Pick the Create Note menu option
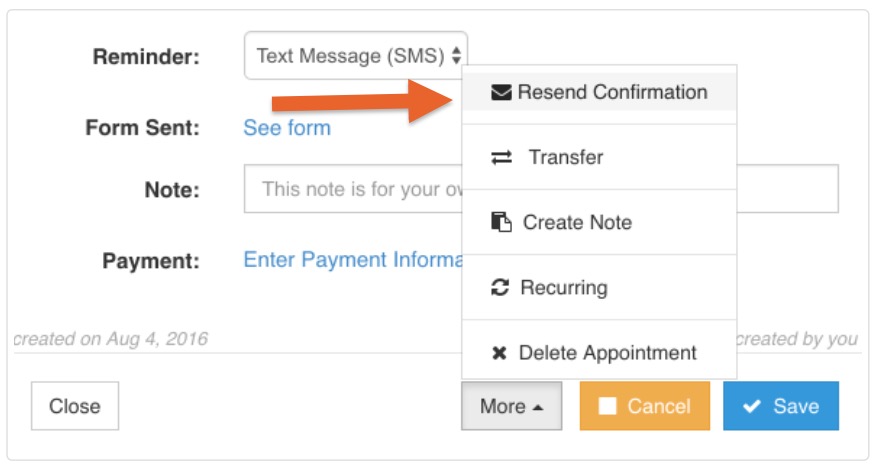The height and width of the screenshot is (467, 874). pyautogui.click(x=599, y=222)
